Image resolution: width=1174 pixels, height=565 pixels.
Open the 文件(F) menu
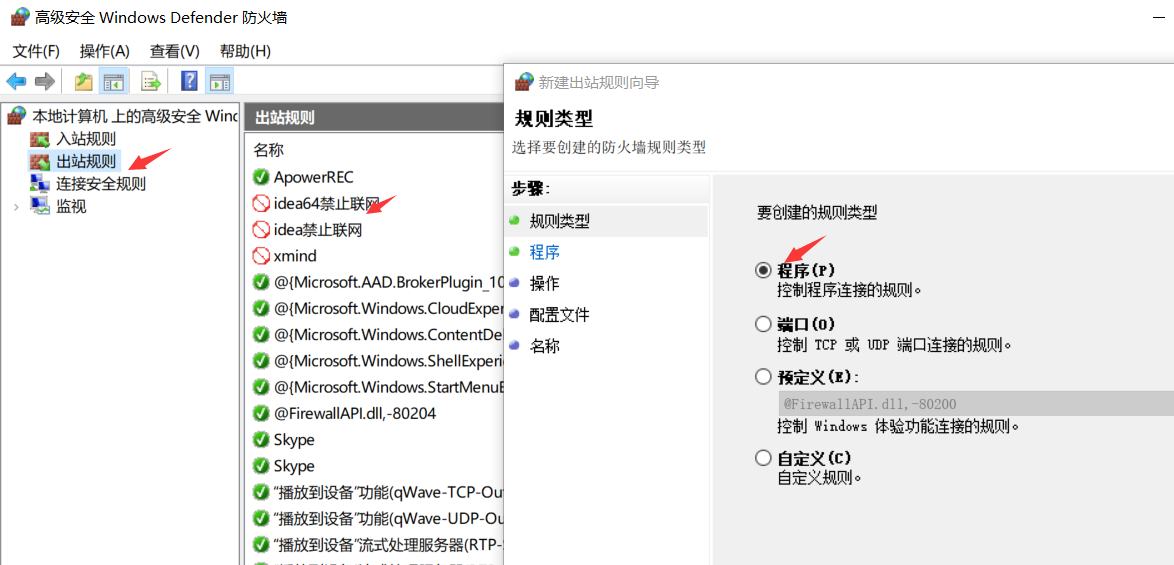tap(36, 51)
